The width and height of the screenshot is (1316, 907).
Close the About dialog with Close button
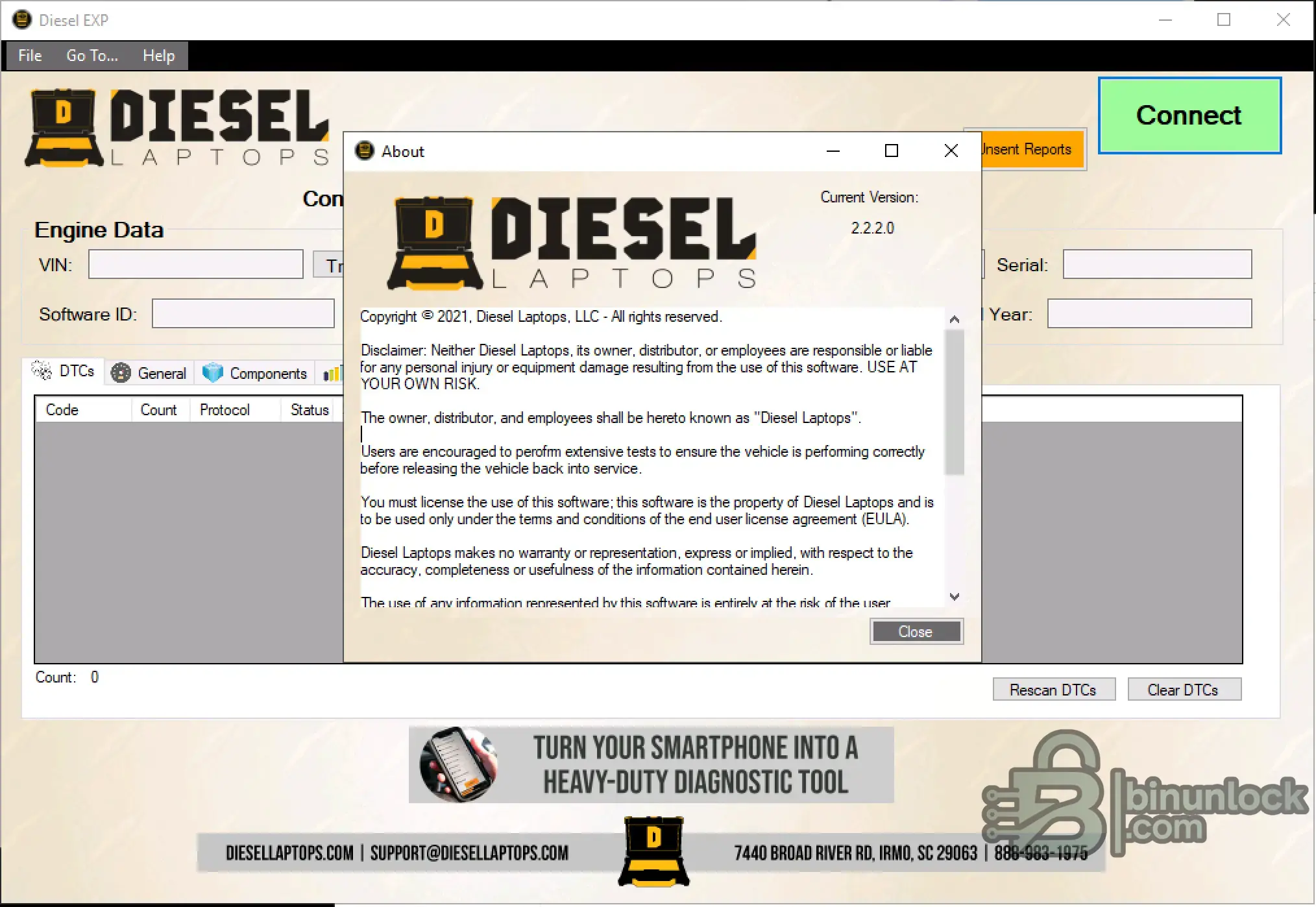pos(916,631)
